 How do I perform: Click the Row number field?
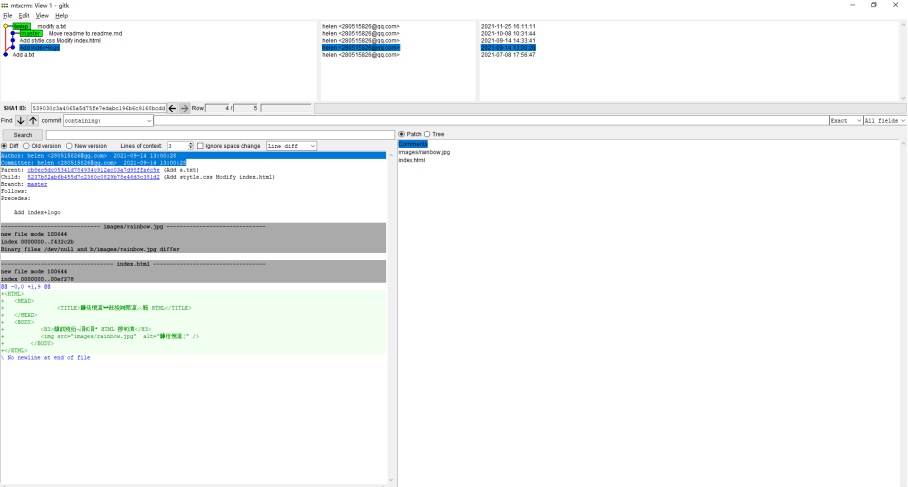(x=218, y=108)
